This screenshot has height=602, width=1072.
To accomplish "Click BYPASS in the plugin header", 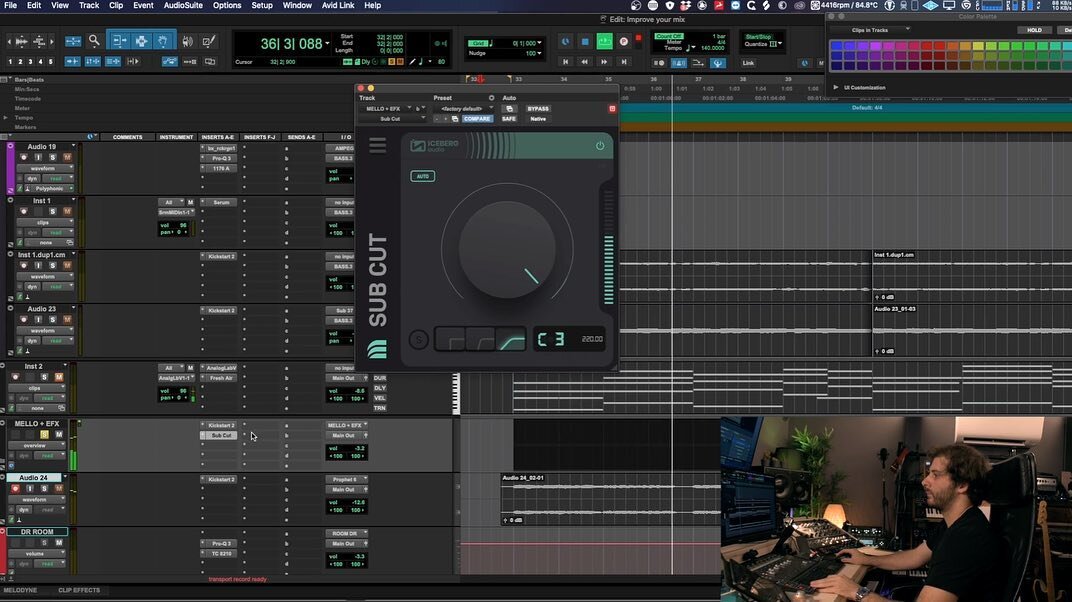I will point(538,109).
